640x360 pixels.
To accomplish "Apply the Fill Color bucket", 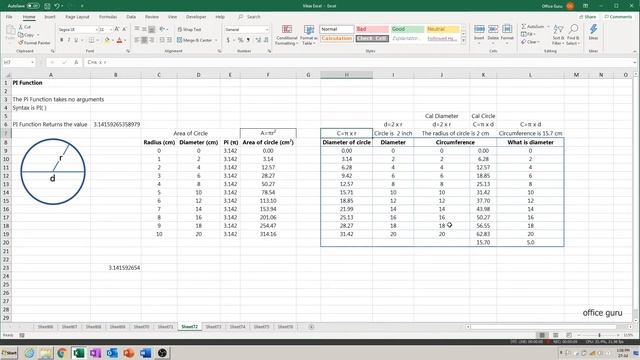I will pos(107,40).
